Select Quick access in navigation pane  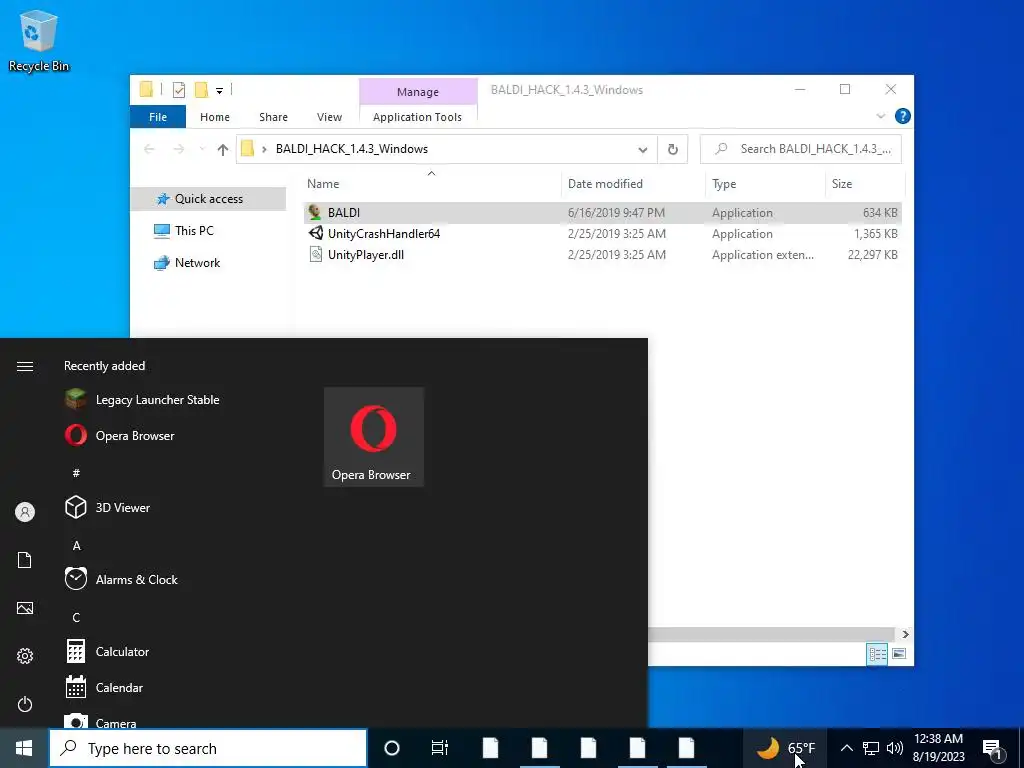(208, 199)
